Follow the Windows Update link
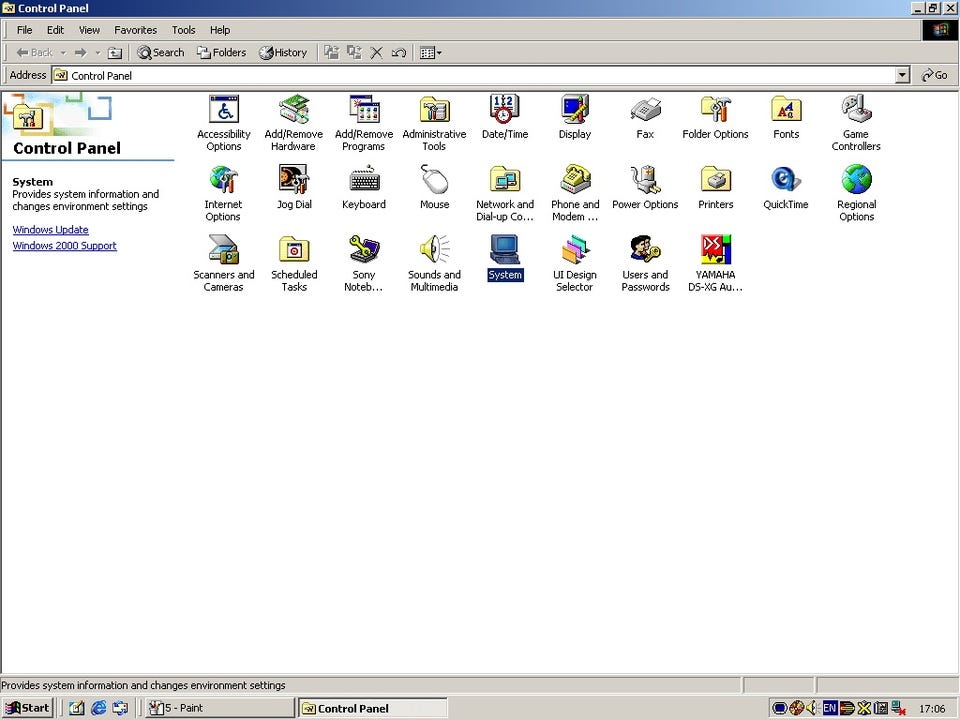 (x=50, y=230)
